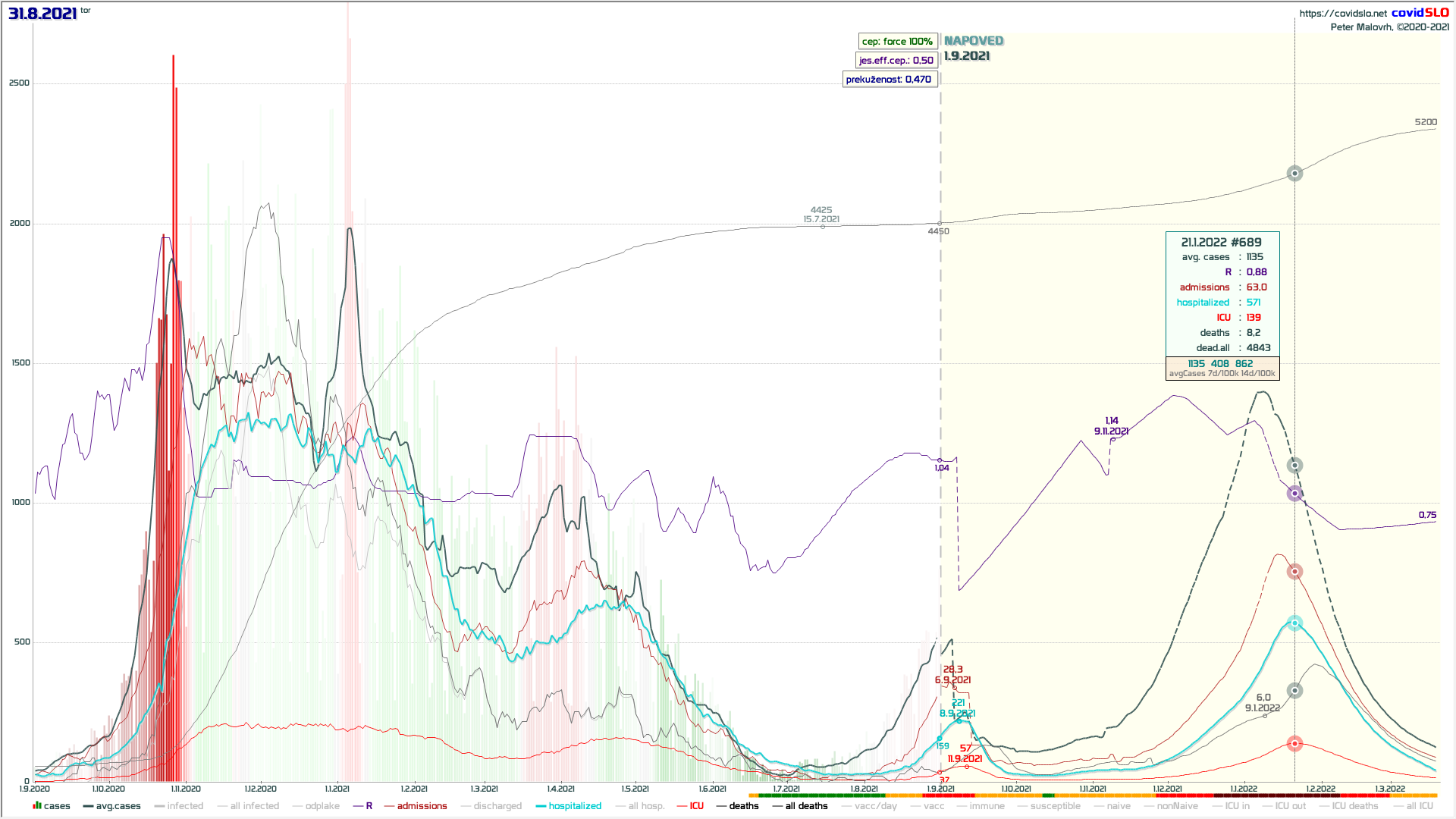This screenshot has height=819, width=1456.
Task: Toggle the ICU legend item
Action: (696, 806)
